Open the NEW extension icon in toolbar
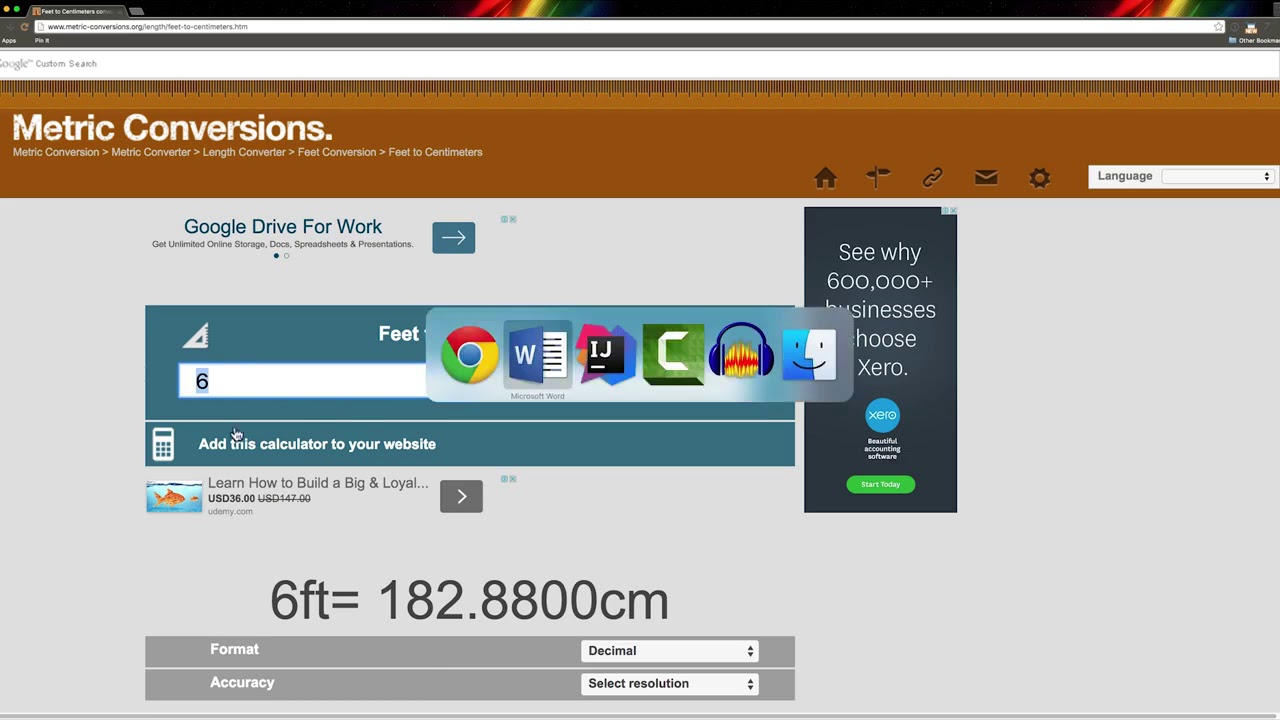1280x720 pixels. tap(1250, 27)
